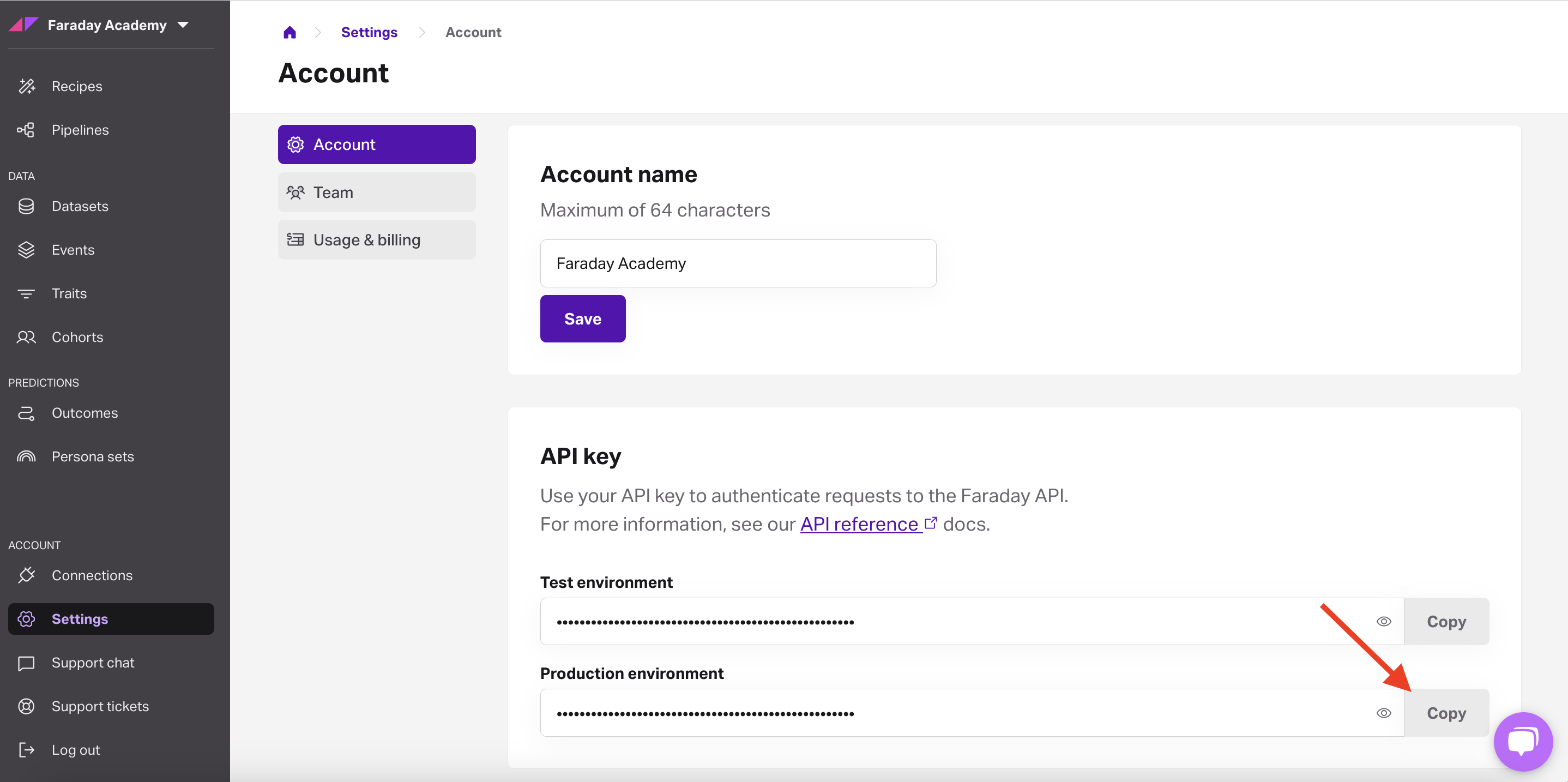Go to Datasets in sidebar
Viewport: 1568px width, 782px height.
[80, 206]
